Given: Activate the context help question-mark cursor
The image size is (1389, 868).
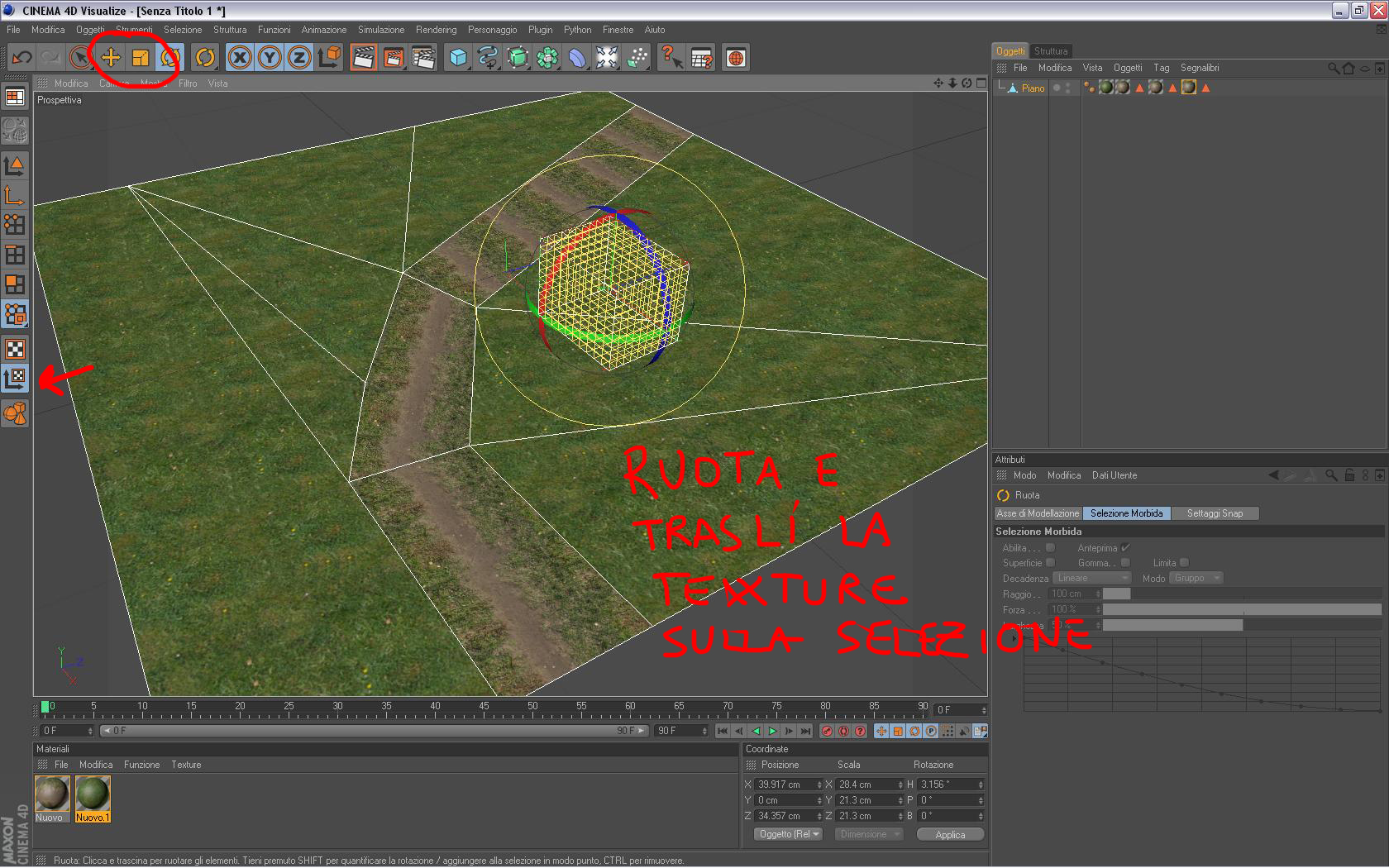Looking at the screenshot, I should 671,58.
